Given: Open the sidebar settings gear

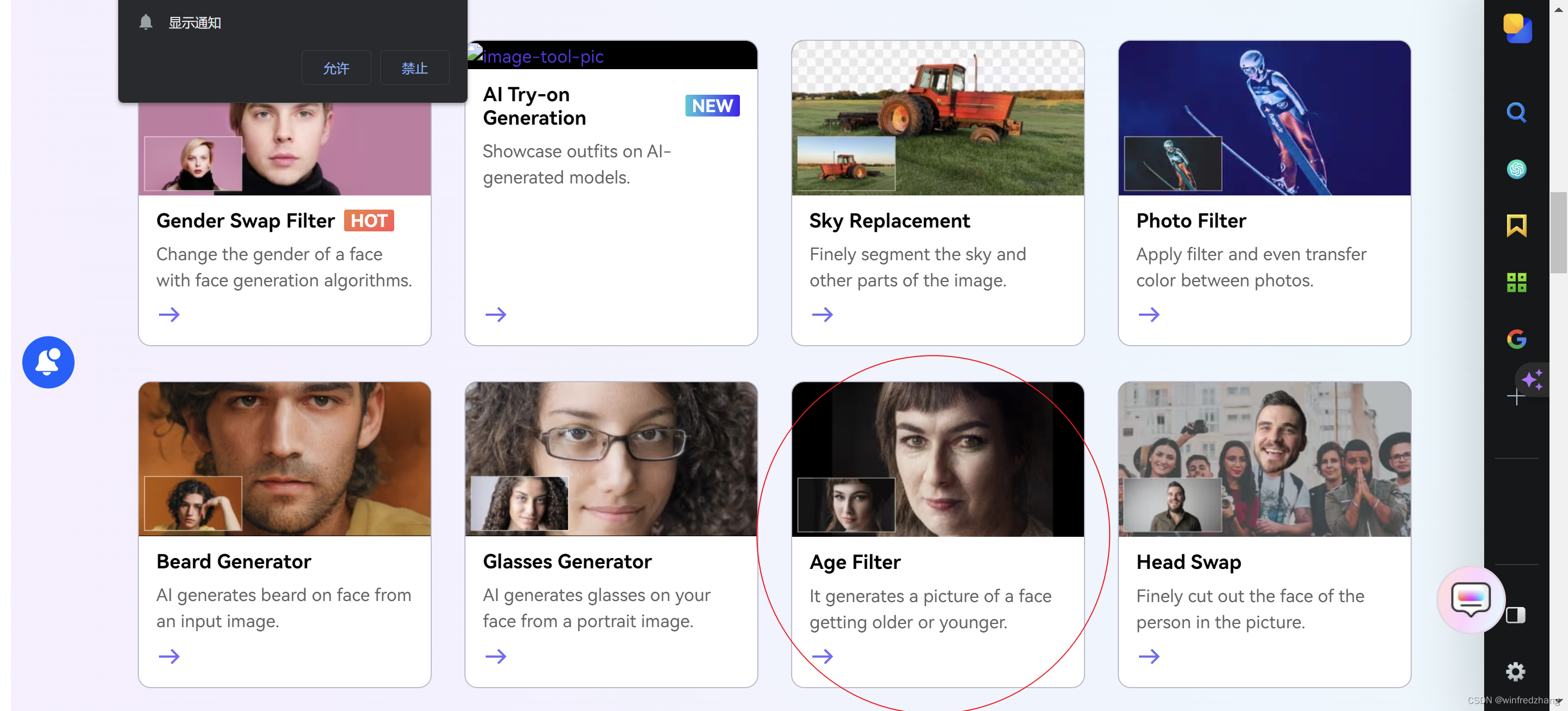Looking at the screenshot, I should pyautogui.click(x=1515, y=671).
